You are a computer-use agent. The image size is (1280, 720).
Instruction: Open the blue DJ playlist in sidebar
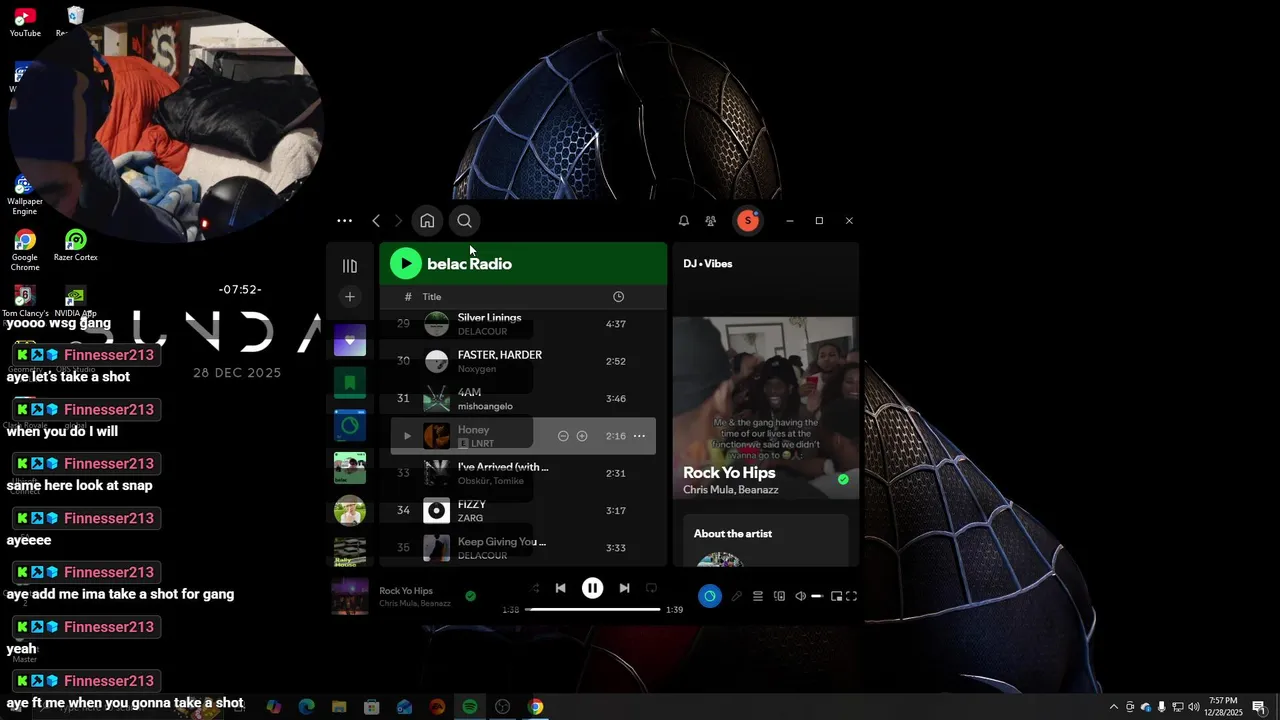click(350, 425)
